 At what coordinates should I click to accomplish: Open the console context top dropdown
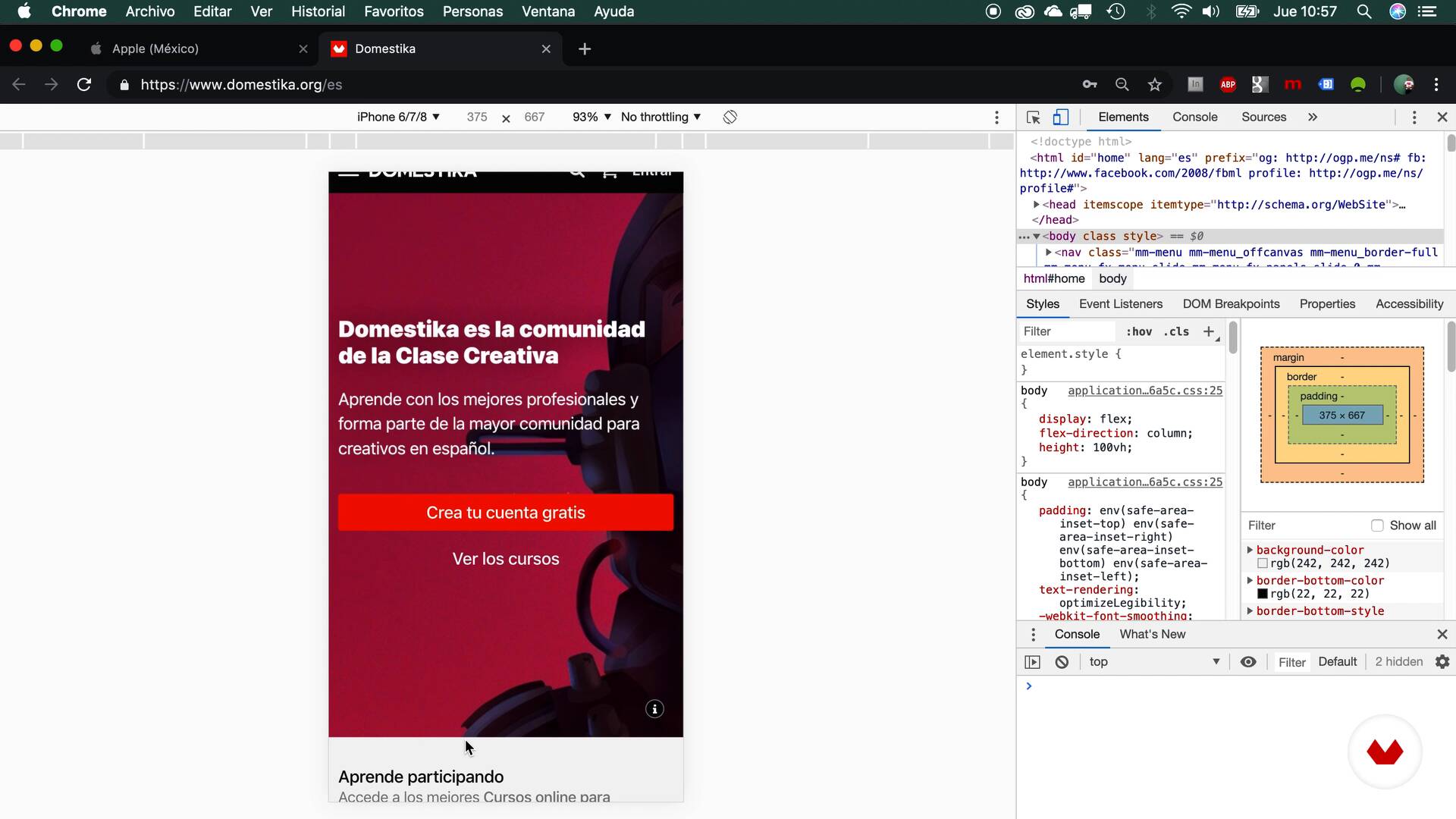1154,662
